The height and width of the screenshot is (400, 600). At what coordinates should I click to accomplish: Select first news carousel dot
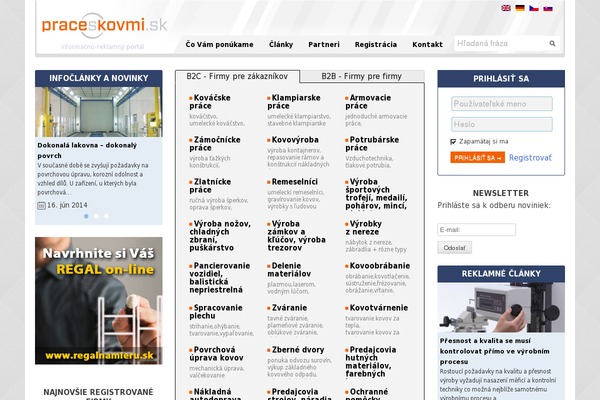(x=86, y=216)
